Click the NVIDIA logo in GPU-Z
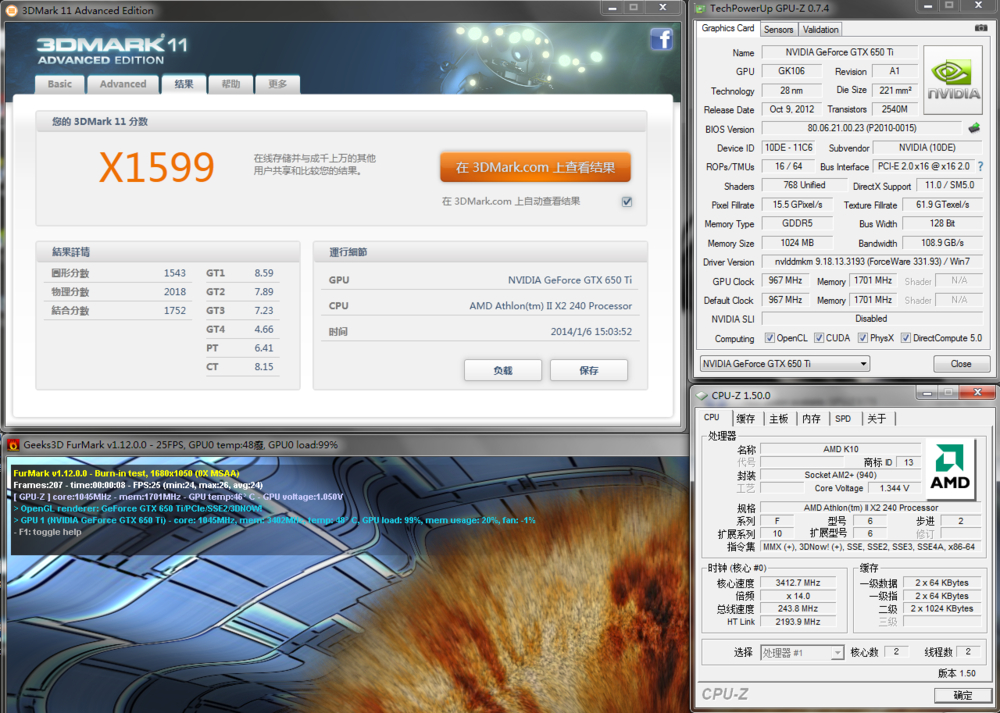The image size is (1000, 713). coord(953,80)
